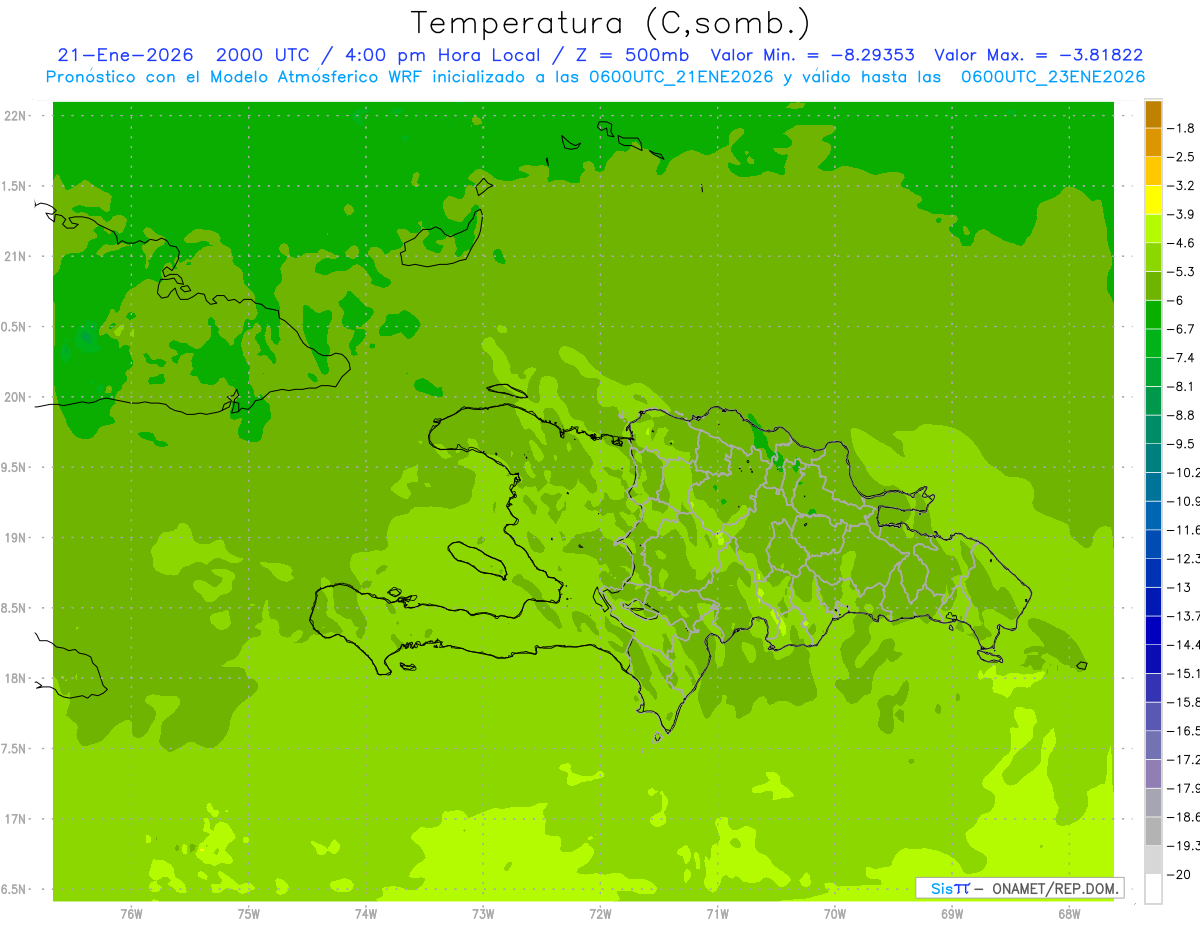Click the 74W longitude label
1200x927 pixels.
point(366,914)
